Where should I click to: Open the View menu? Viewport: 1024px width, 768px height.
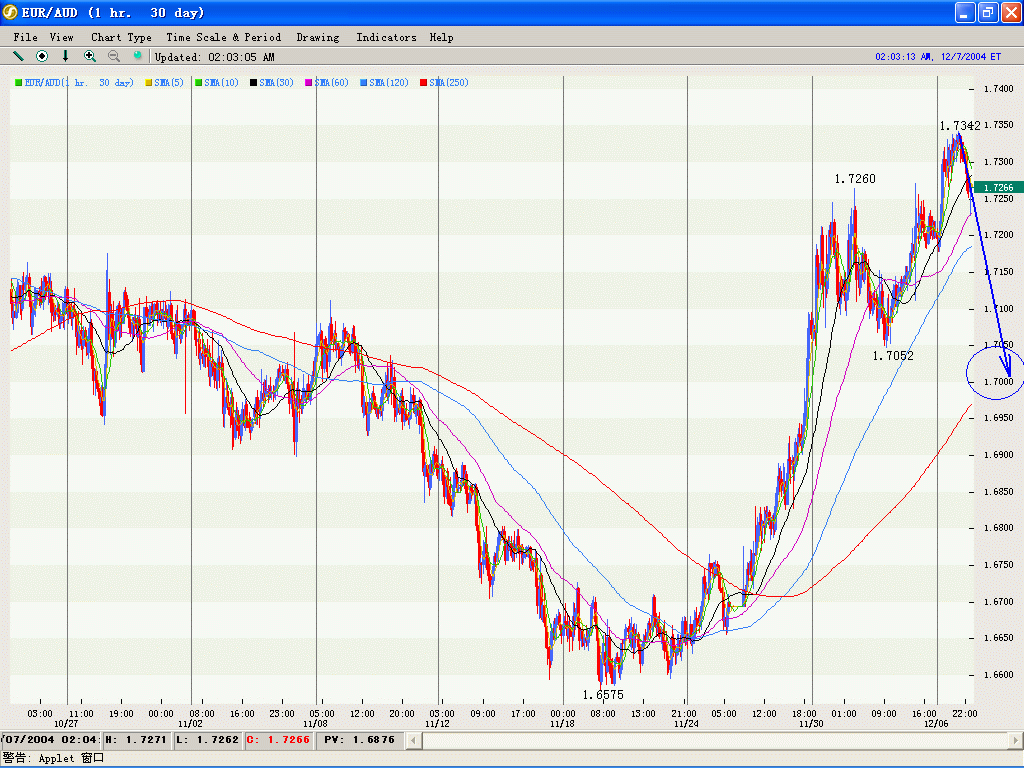[x=61, y=37]
